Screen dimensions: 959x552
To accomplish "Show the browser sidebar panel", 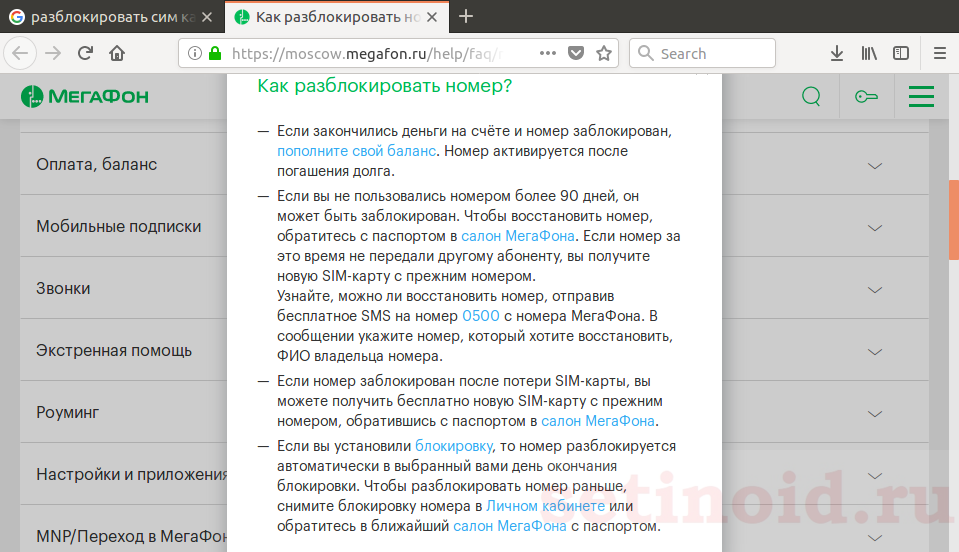I will coord(901,54).
